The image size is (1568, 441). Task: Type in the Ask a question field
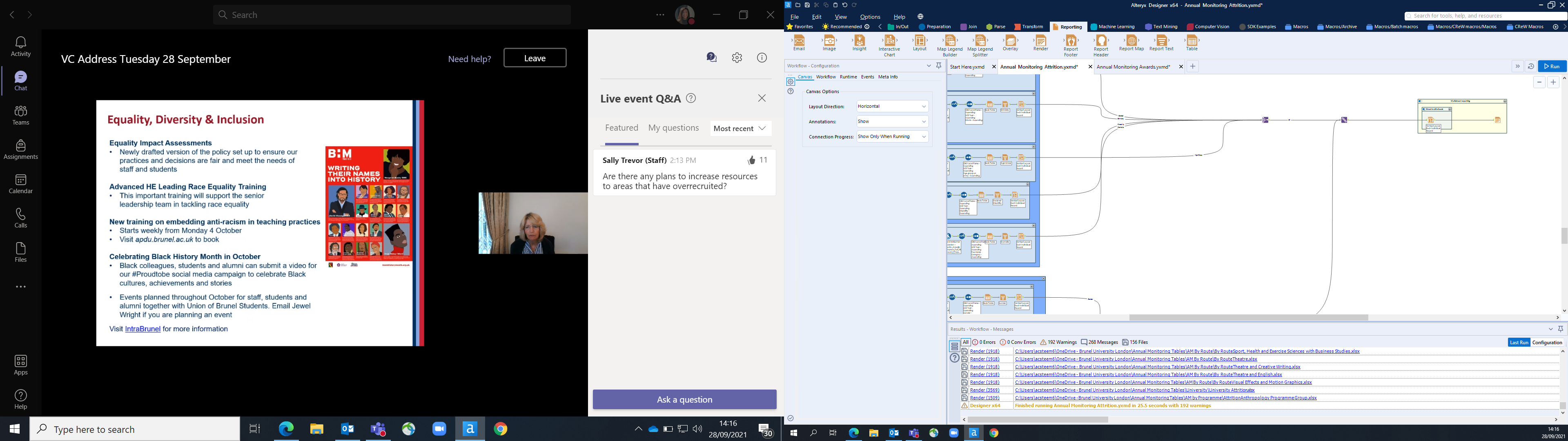click(684, 399)
